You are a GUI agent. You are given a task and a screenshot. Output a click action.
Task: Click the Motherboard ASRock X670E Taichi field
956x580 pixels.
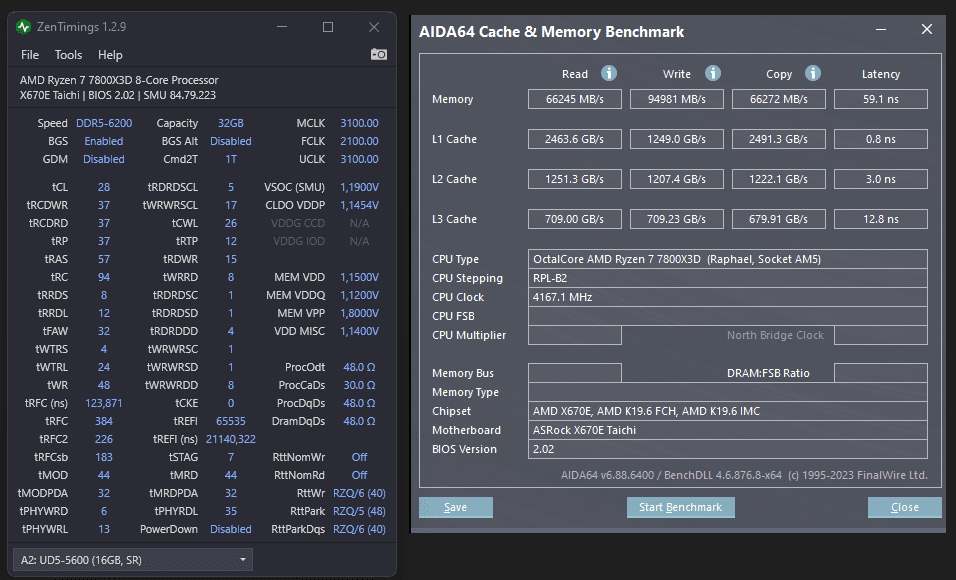[728, 430]
